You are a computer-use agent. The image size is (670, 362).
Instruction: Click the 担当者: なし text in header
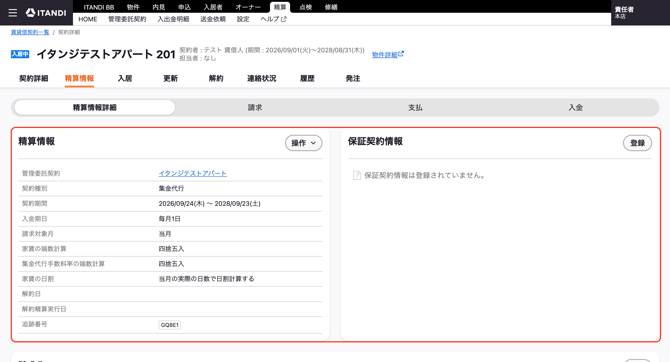[198, 59]
